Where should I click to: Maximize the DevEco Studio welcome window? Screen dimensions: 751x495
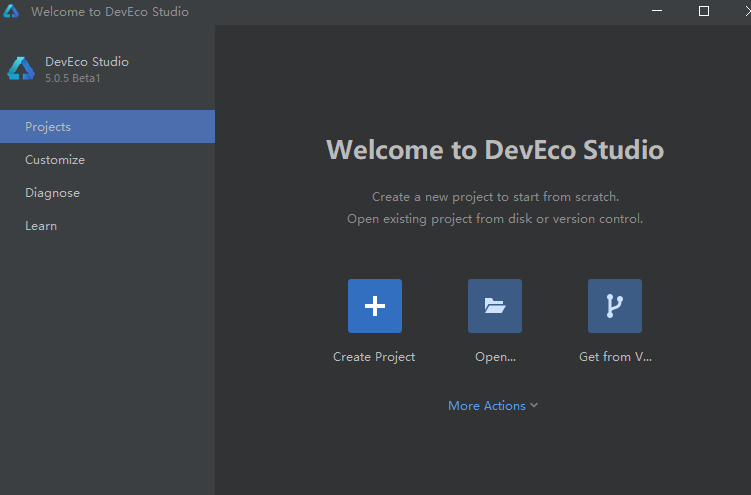pos(703,12)
